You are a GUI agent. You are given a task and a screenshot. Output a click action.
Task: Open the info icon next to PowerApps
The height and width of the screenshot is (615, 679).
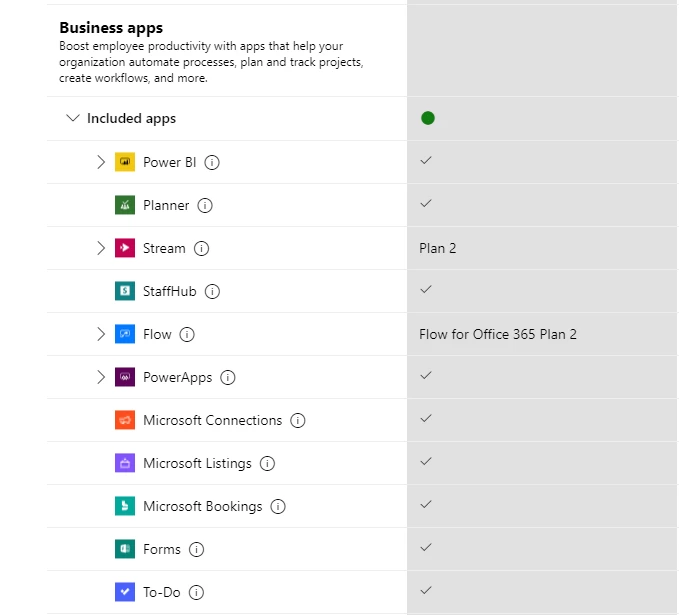(228, 377)
